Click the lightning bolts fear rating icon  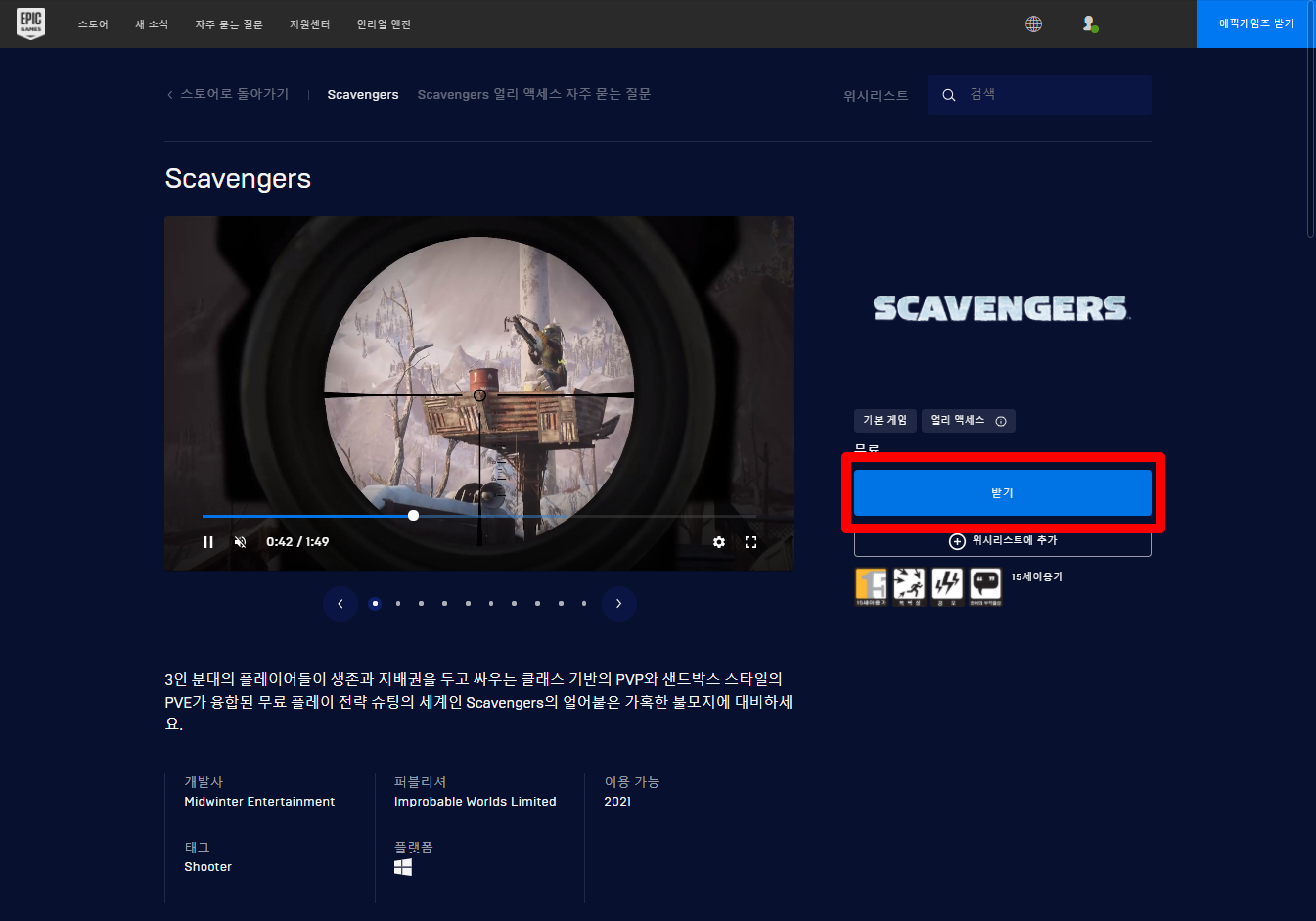(x=947, y=586)
